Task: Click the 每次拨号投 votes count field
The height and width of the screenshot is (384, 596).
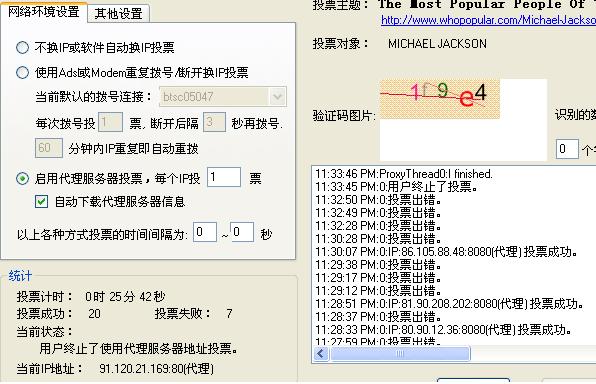Action: click(x=110, y=122)
